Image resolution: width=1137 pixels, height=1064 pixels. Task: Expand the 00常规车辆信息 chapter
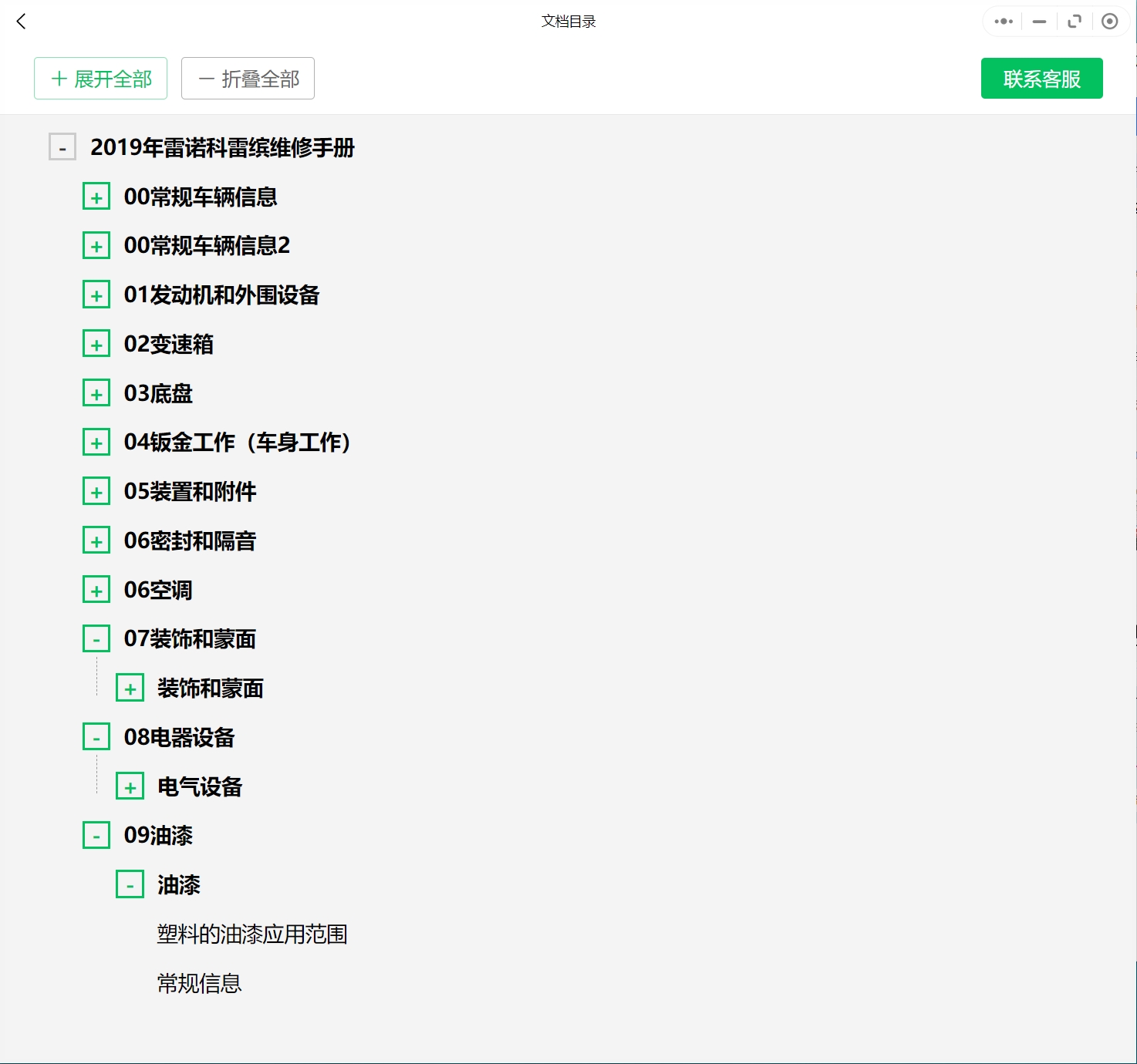[x=96, y=197]
